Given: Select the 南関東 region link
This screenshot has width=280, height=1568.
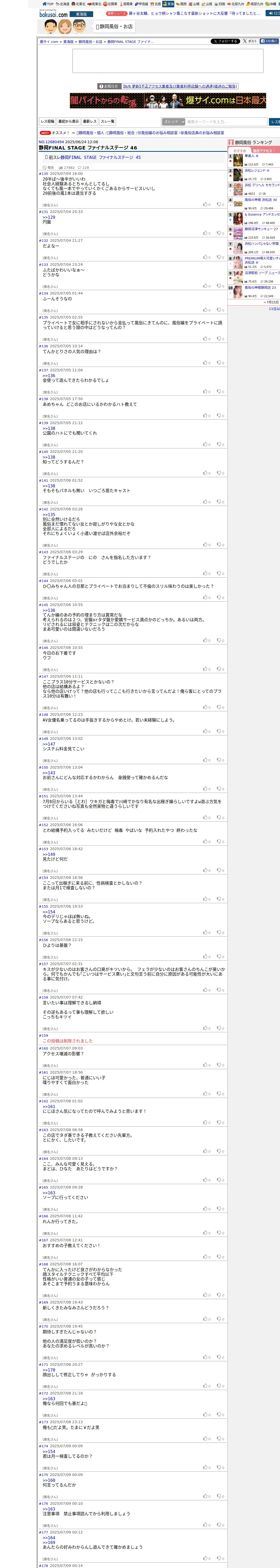Looking at the screenshot, I should pos(126,4).
